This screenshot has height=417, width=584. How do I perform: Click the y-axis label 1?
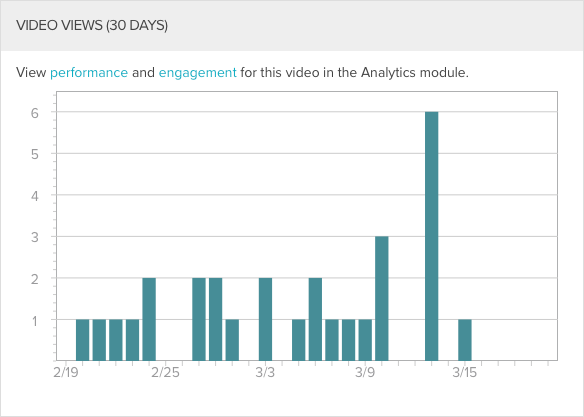(35, 321)
